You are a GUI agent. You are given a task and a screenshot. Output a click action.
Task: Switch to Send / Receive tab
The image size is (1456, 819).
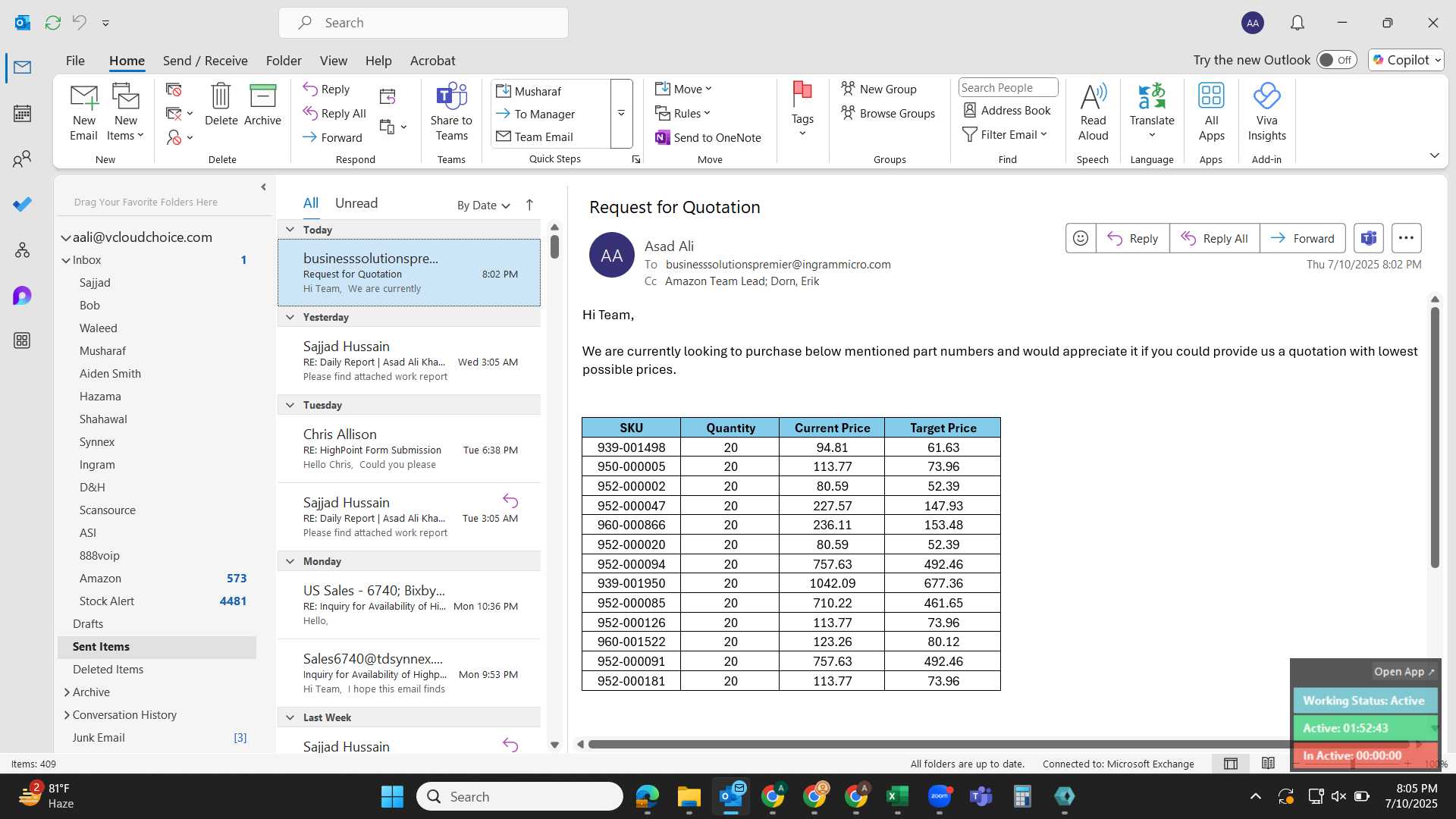click(205, 61)
